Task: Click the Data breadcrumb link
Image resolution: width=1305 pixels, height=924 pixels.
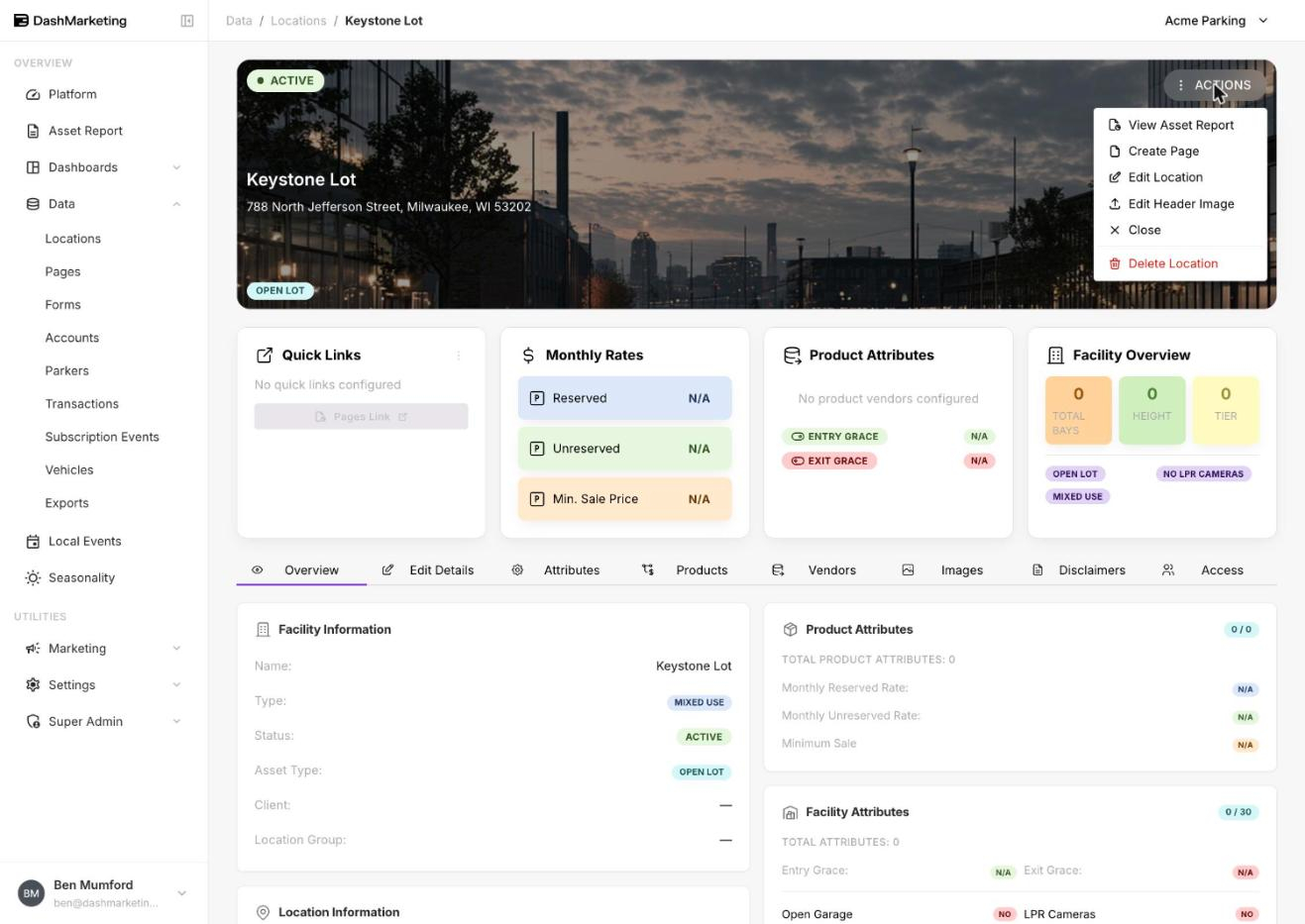Action: pos(239,21)
